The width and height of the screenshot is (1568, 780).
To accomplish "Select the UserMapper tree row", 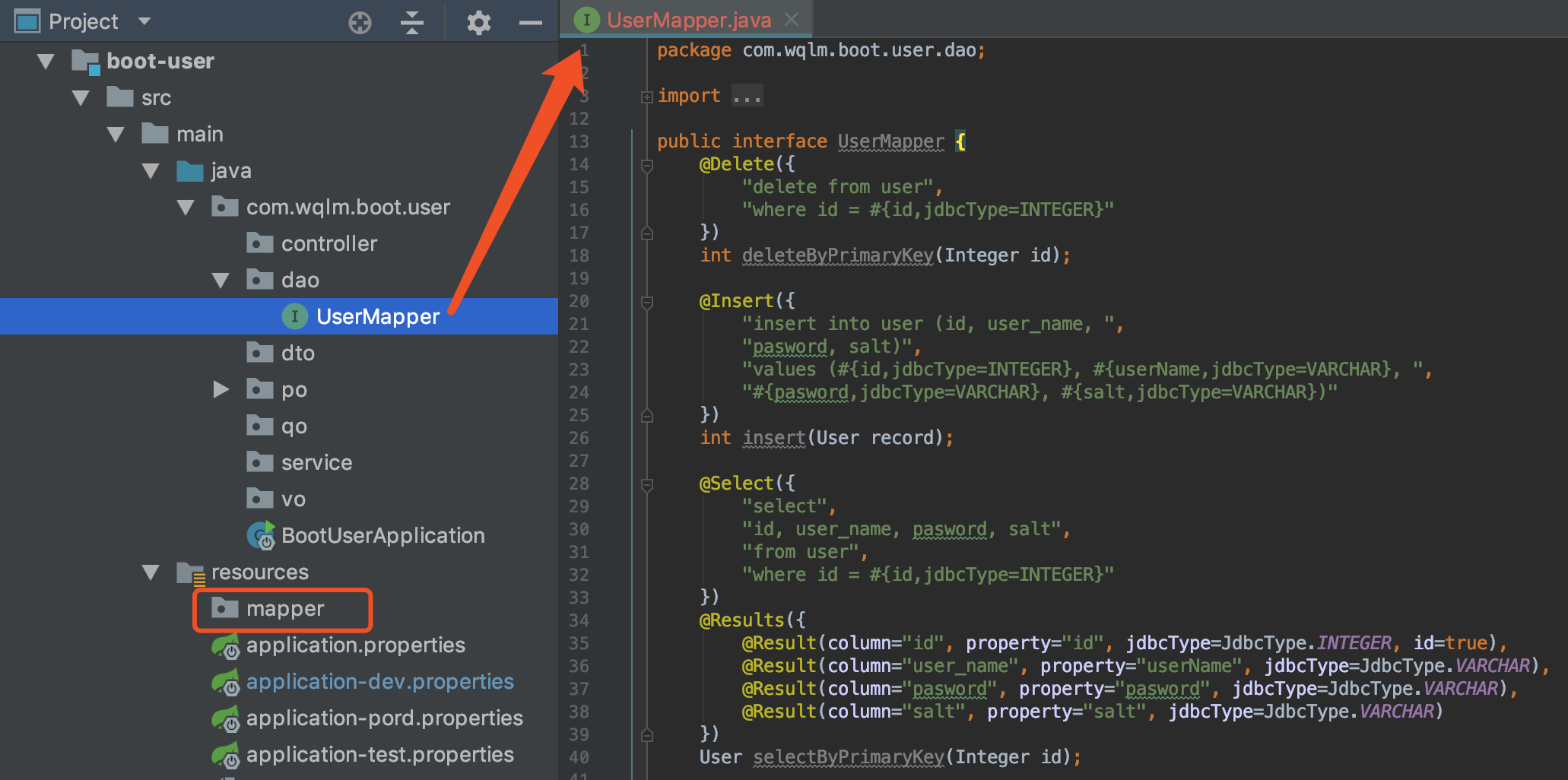I will pyautogui.click(x=279, y=316).
